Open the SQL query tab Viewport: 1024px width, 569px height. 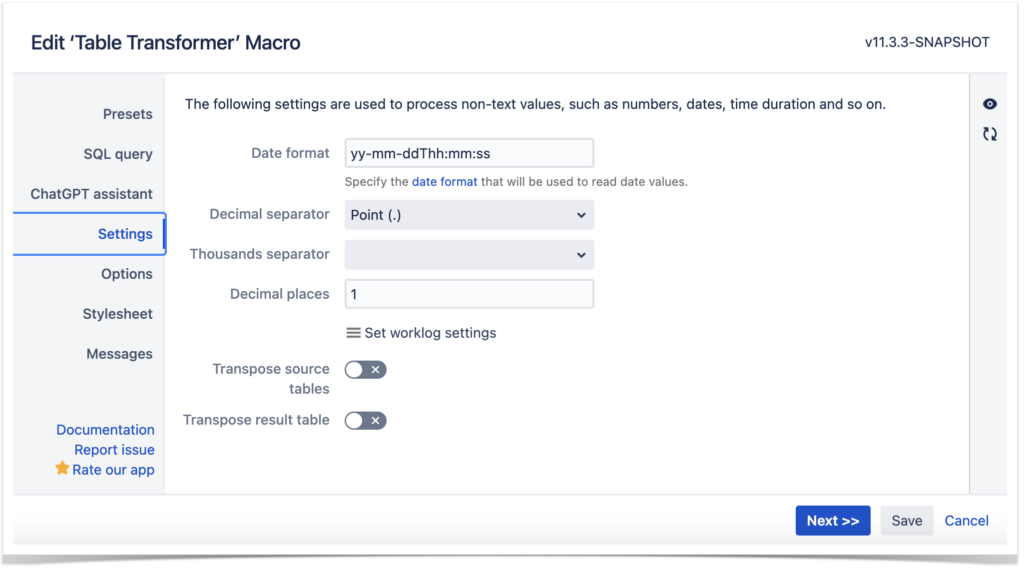point(118,154)
